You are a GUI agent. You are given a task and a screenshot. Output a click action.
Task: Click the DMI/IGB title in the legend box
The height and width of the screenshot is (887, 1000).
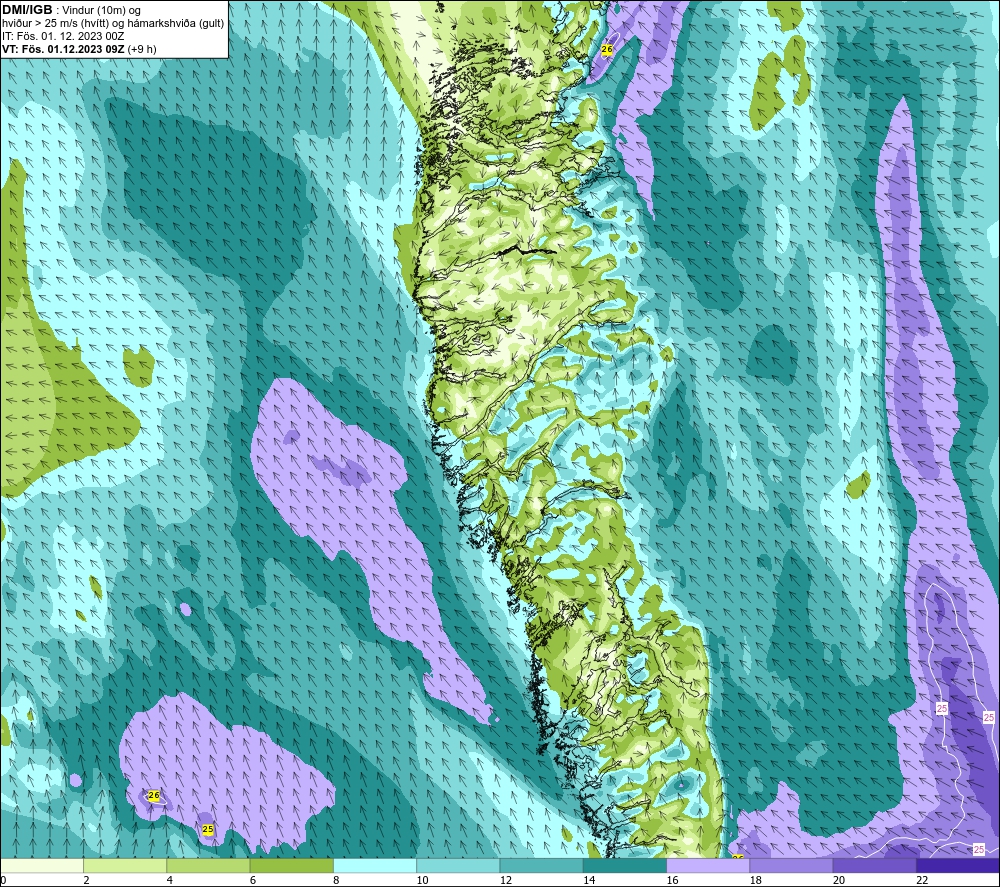pos(27,10)
